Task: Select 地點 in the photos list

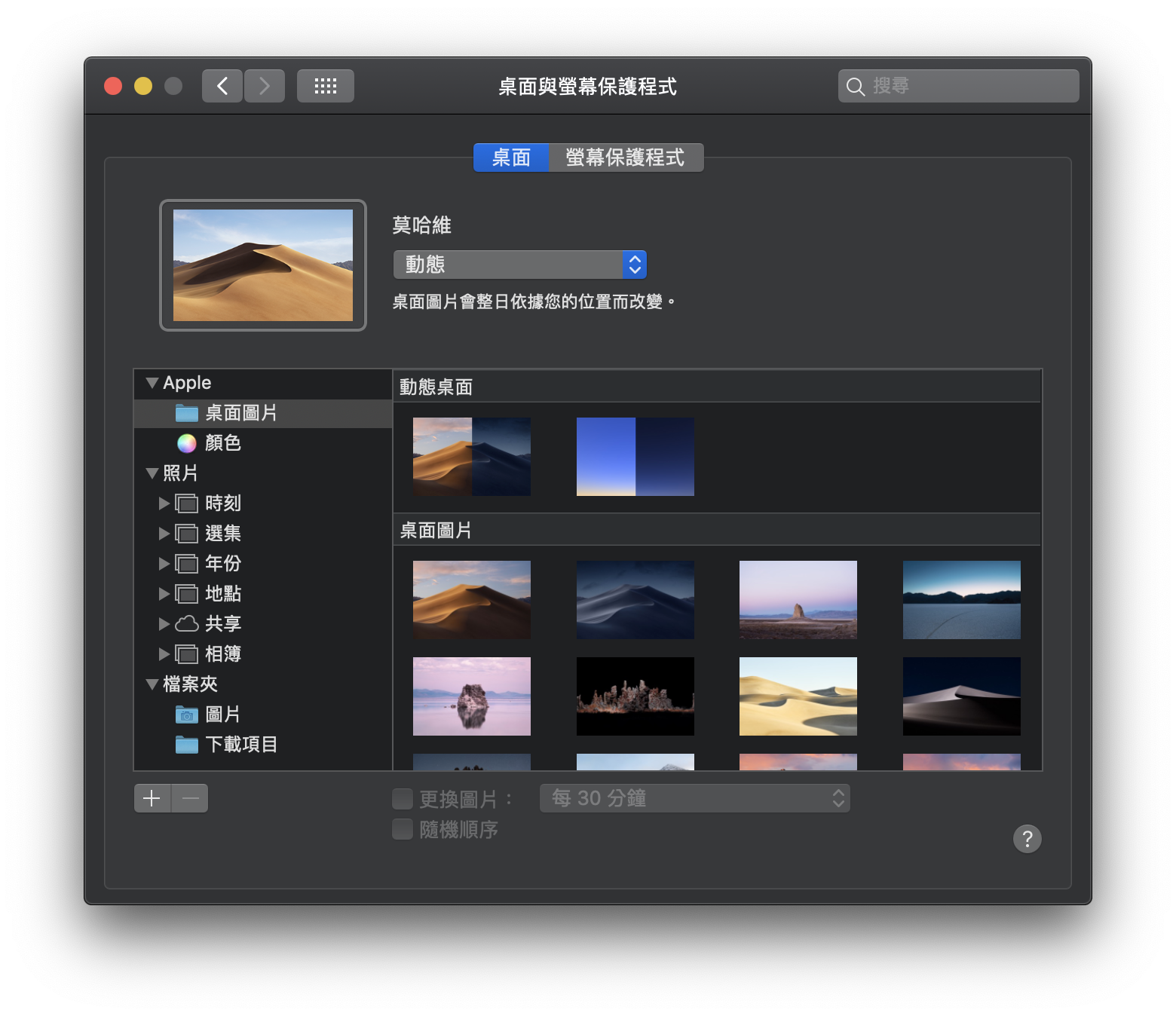Action: point(263,594)
